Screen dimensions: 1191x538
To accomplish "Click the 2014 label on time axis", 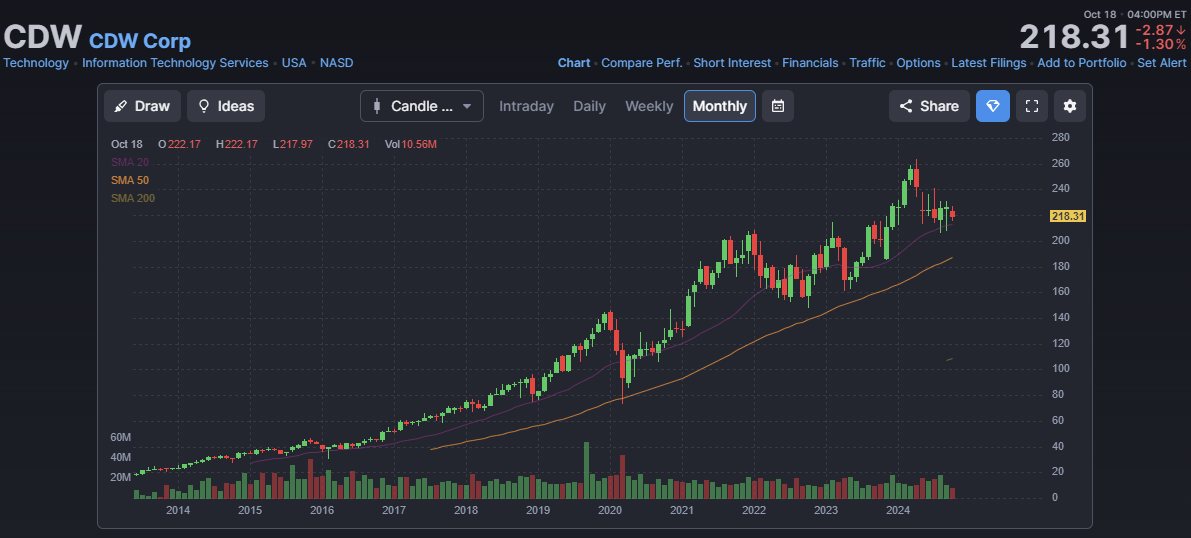I will [178, 510].
